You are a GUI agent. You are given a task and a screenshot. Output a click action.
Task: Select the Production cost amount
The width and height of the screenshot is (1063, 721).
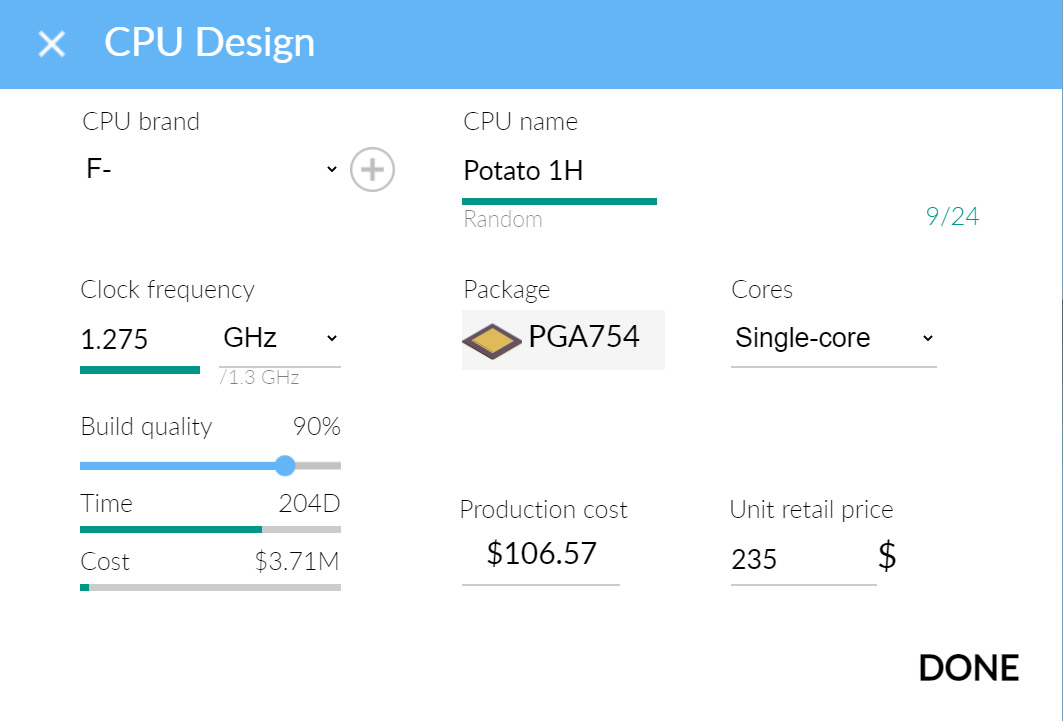coord(541,553)
